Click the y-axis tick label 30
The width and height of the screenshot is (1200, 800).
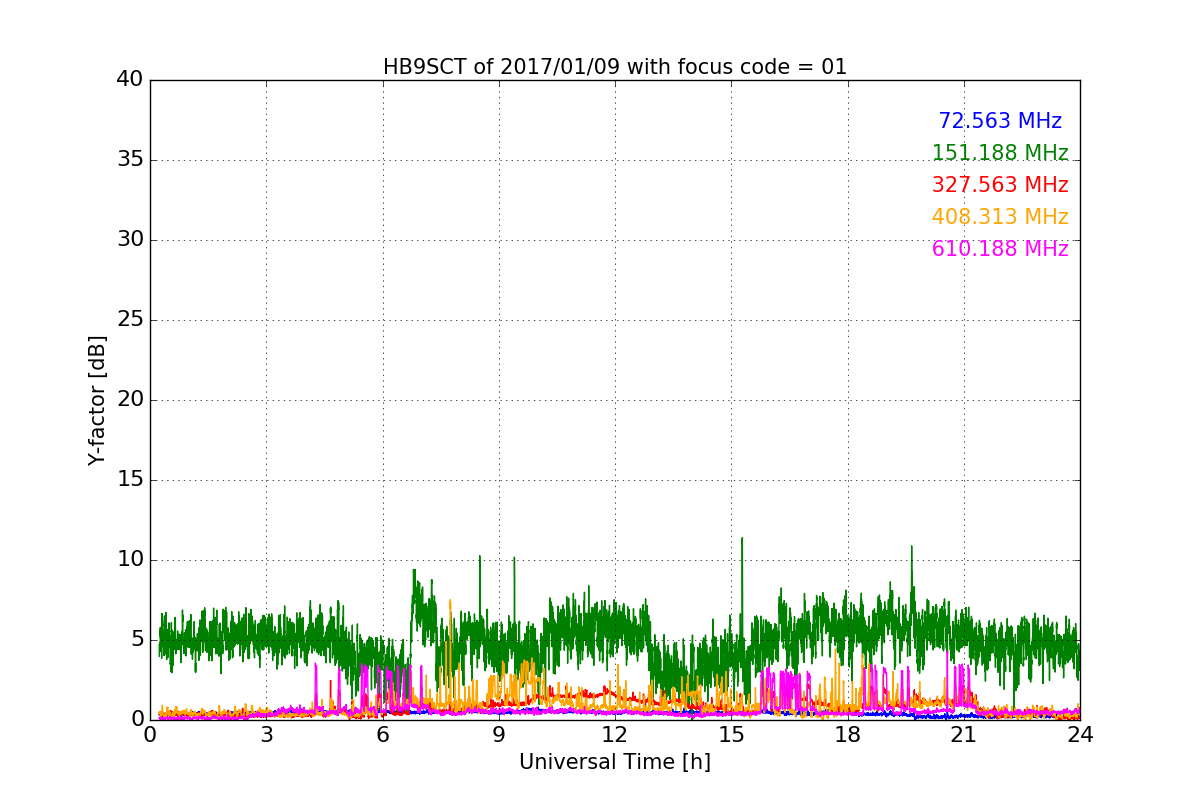pyautogui.click(x=130, y=240)
